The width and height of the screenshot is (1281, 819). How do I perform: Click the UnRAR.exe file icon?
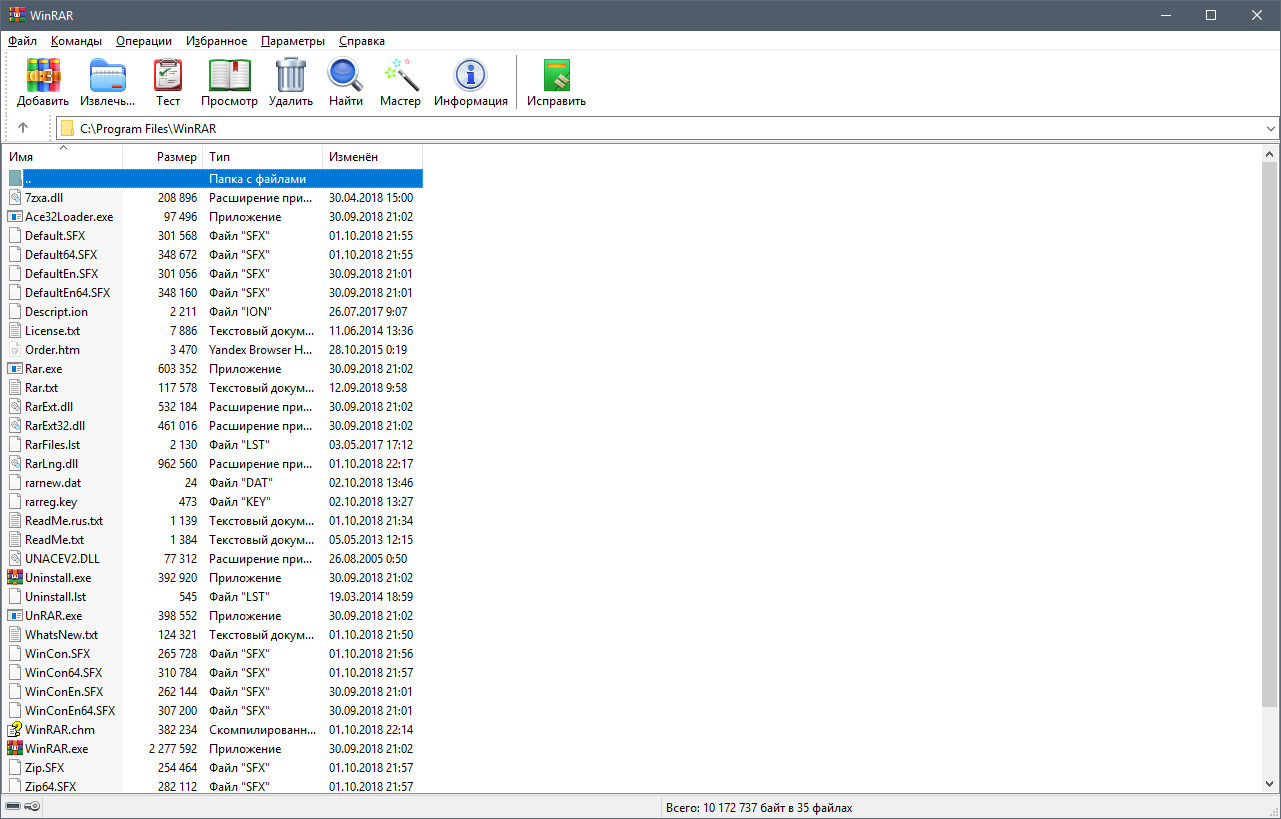click(15, 616)
